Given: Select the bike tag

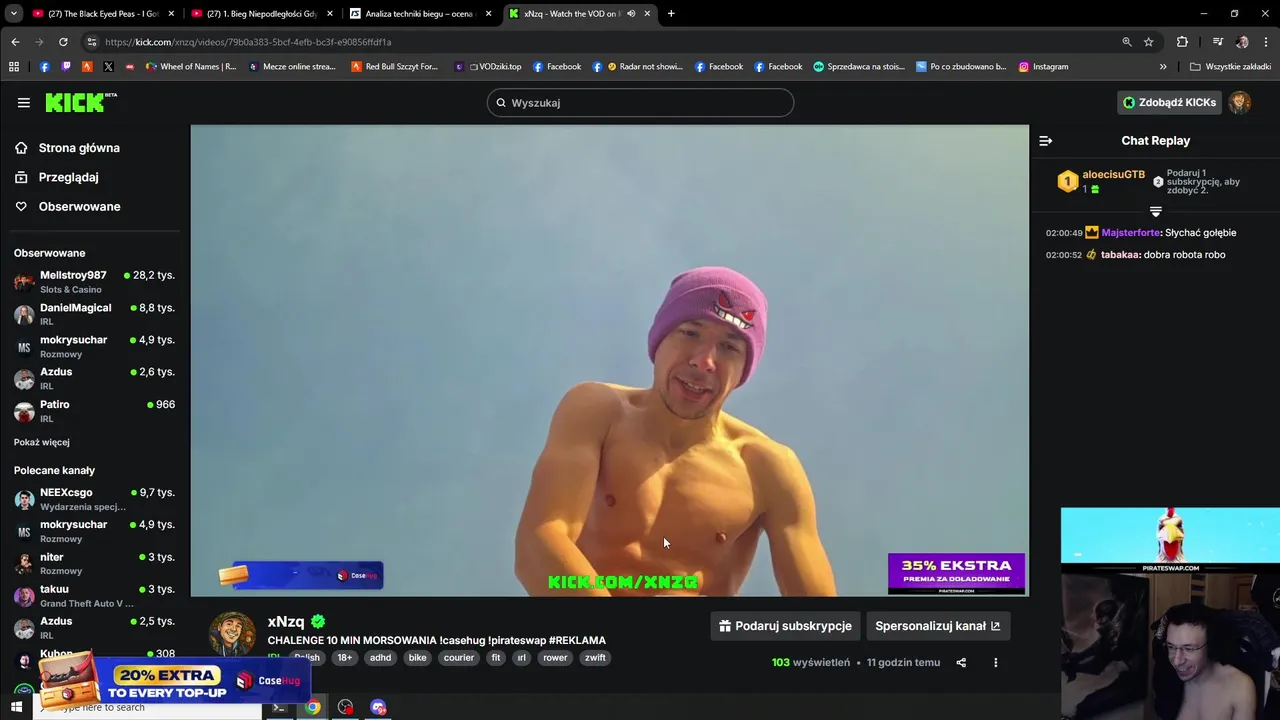Looking at the screenshot, I should click(417, 658).
